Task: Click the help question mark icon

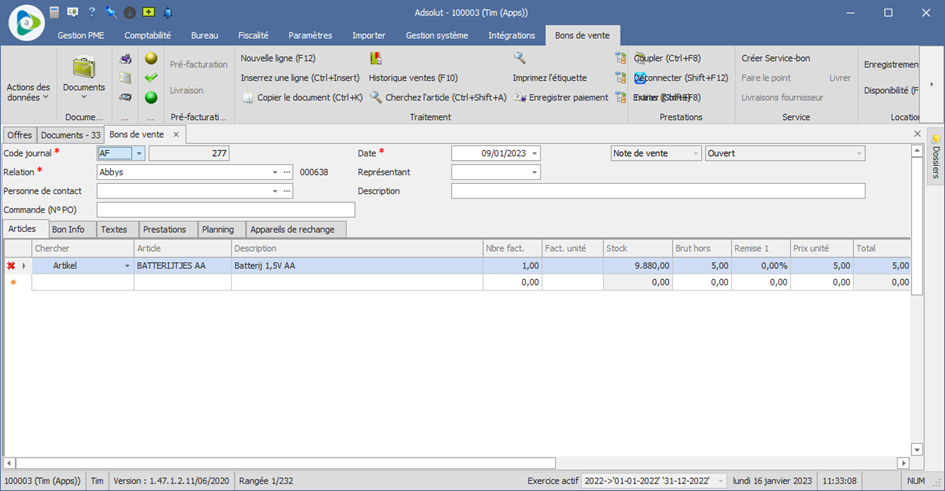Action: click(92, 12)
